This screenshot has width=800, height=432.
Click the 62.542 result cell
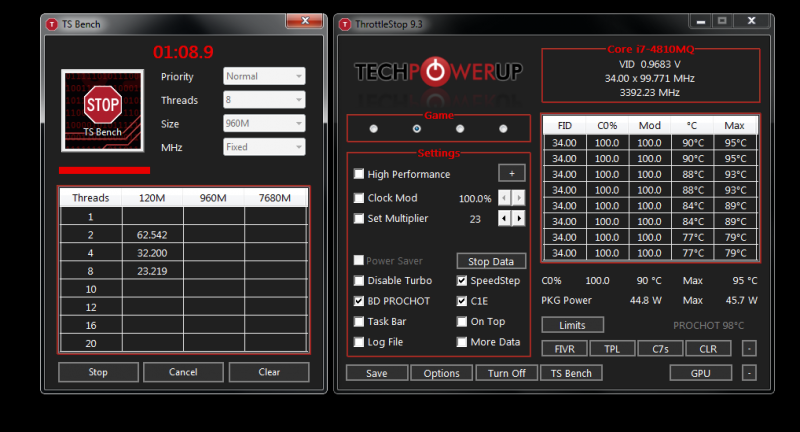152,235
